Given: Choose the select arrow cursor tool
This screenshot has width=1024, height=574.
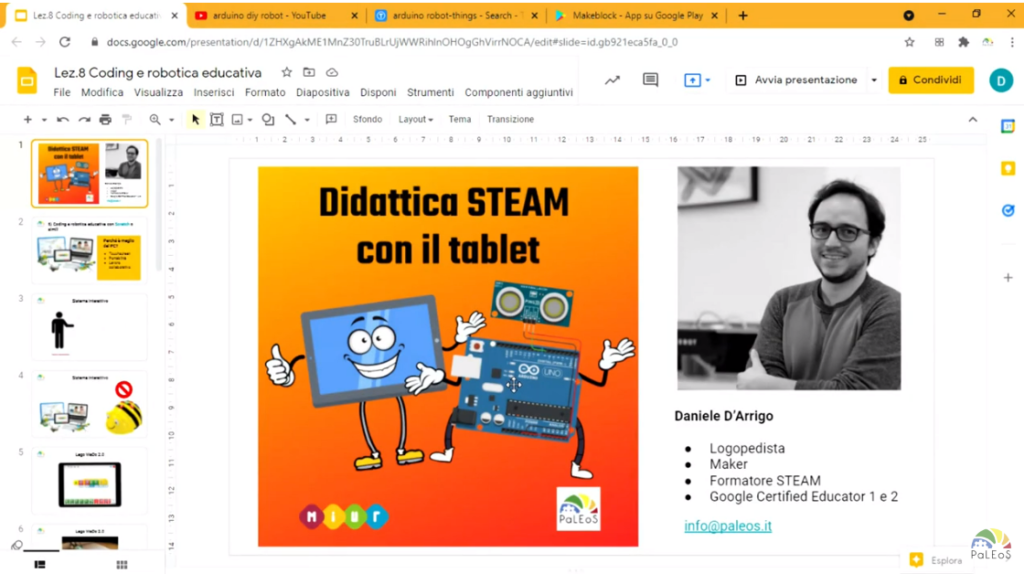Looking at the screenshot, I should click(x=195, y=120).
